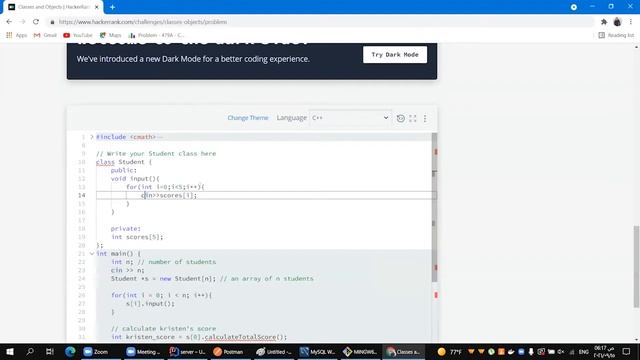640x360 pixels.
Task: Click the Change Theme link
Action: [248, 118]
